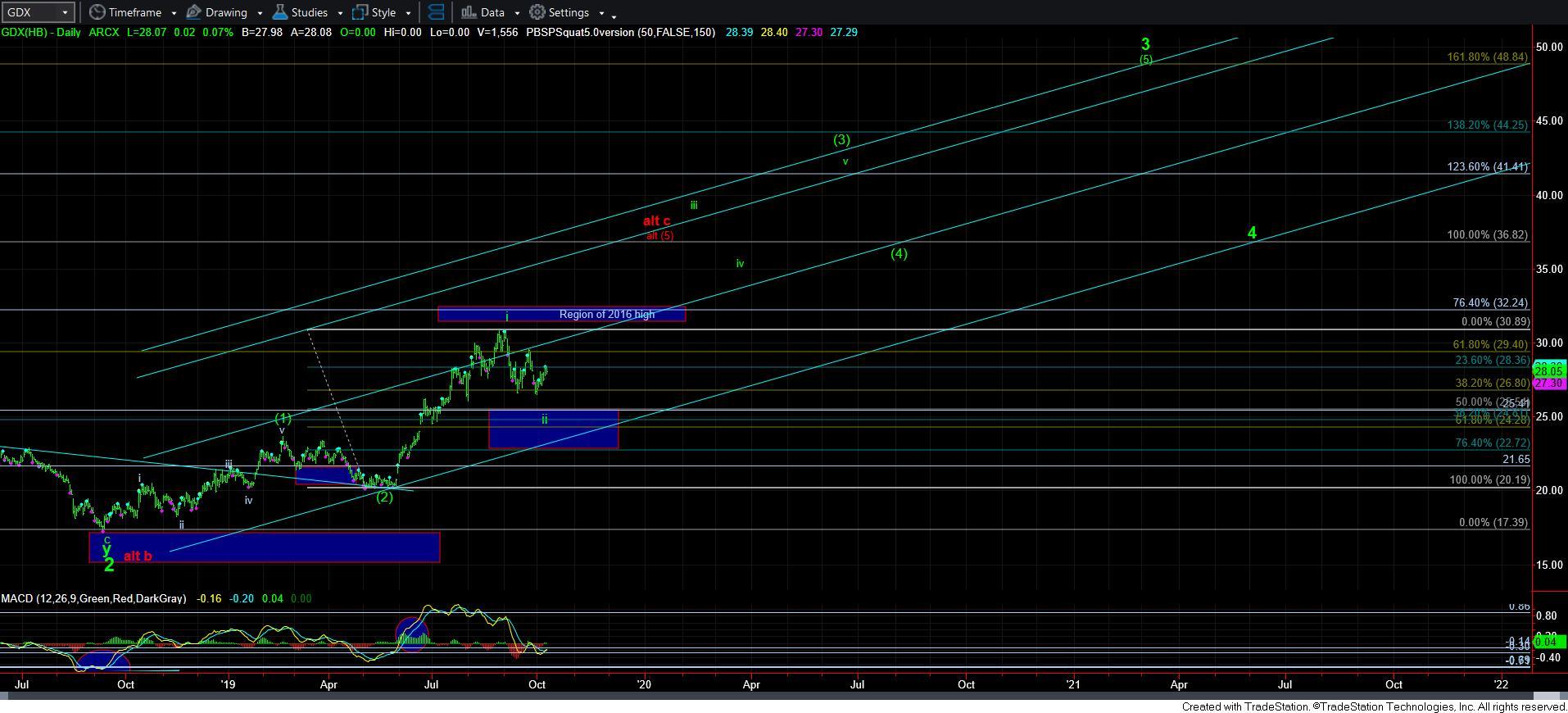The height and width of the screenshot is (713, 1568).
Task: Open the Timeframe menu via its clock icon
Action: point(97,12)
